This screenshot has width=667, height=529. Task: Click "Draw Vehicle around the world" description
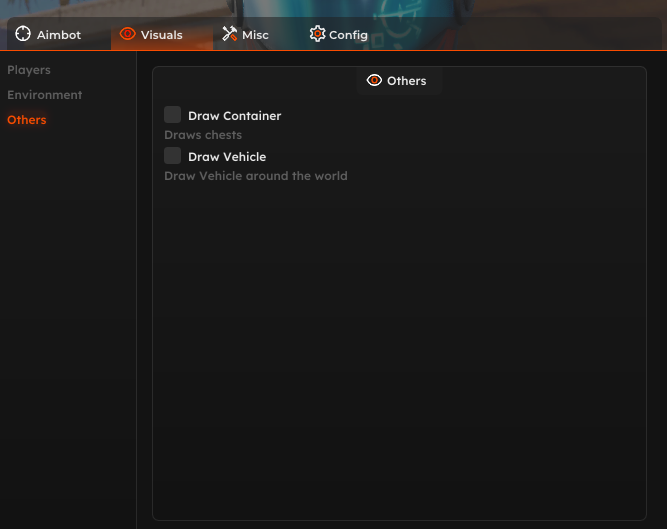[x=255, y=176]
